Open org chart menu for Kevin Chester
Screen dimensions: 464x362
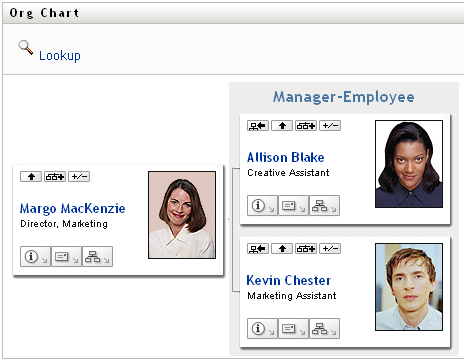[324, 329]
